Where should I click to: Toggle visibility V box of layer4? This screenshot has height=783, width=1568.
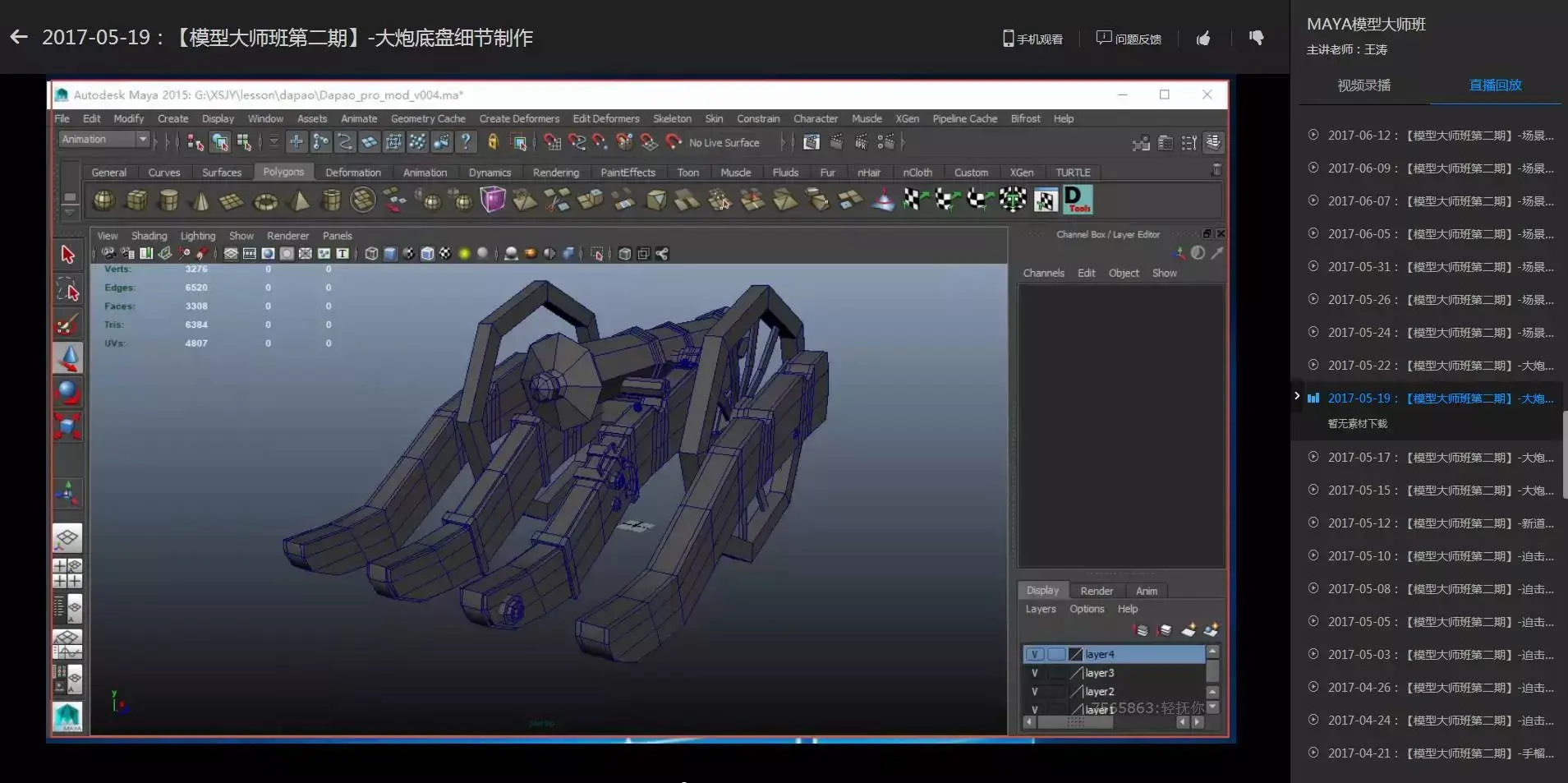tap(1035, 654)
